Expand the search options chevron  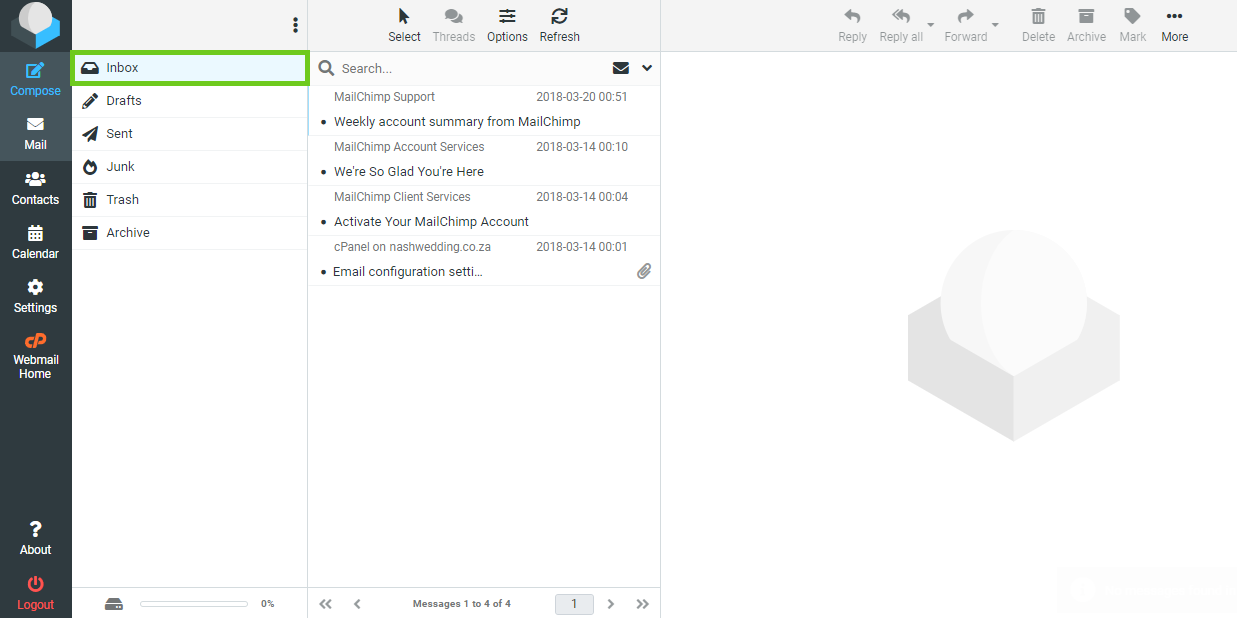click(x=647, y=68)
